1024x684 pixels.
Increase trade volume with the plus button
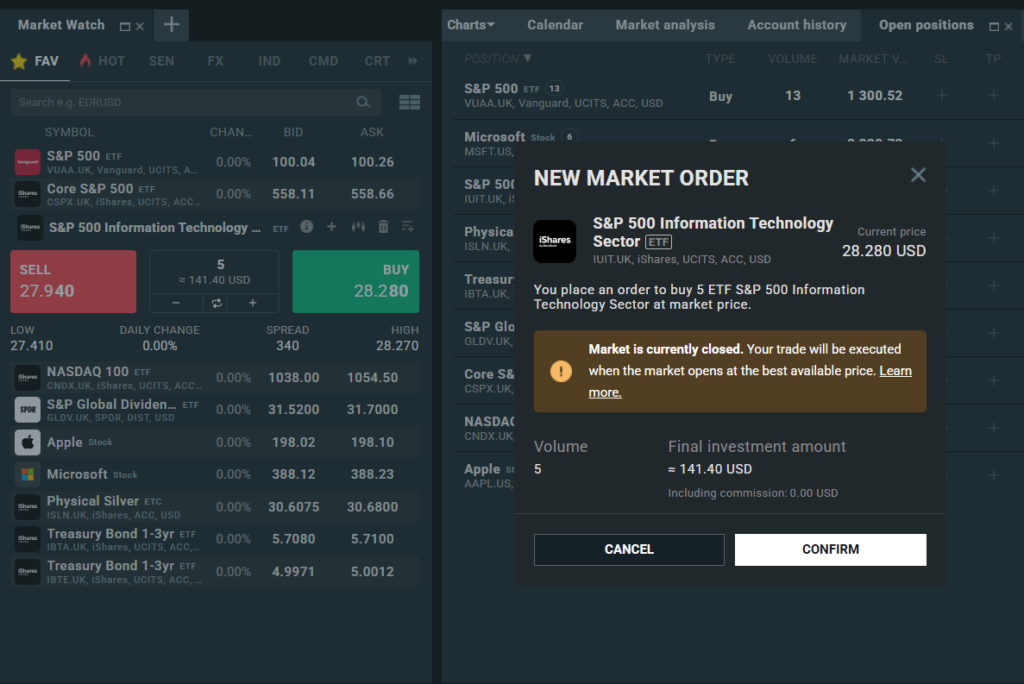[x=252, y=303]
